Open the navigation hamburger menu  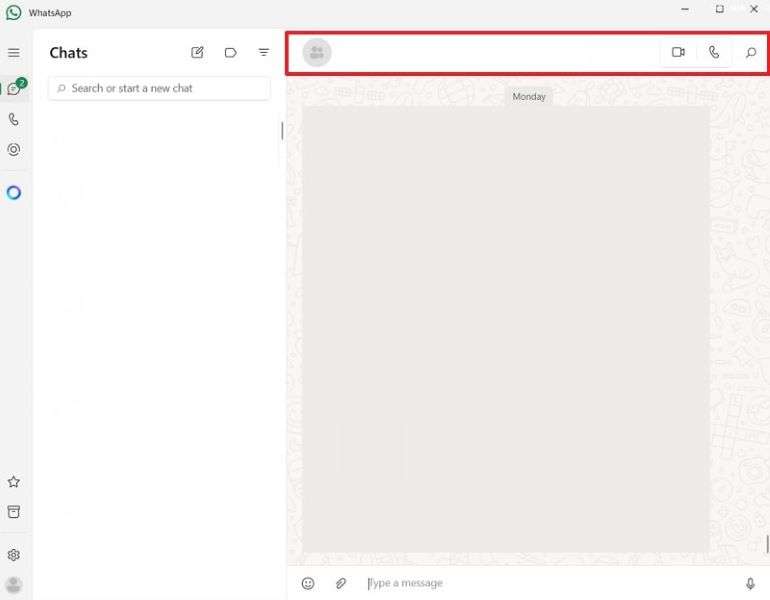point(14,53)
